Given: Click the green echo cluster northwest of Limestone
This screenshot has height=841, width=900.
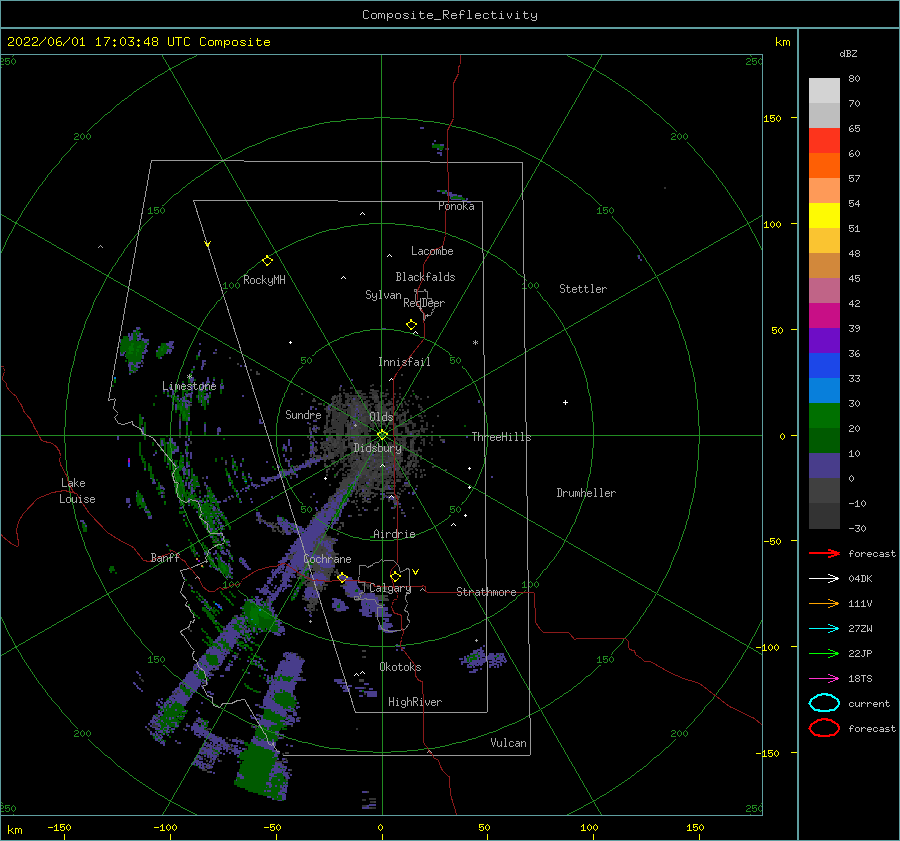Looking at the screenshot, I should tap(134, 349).
